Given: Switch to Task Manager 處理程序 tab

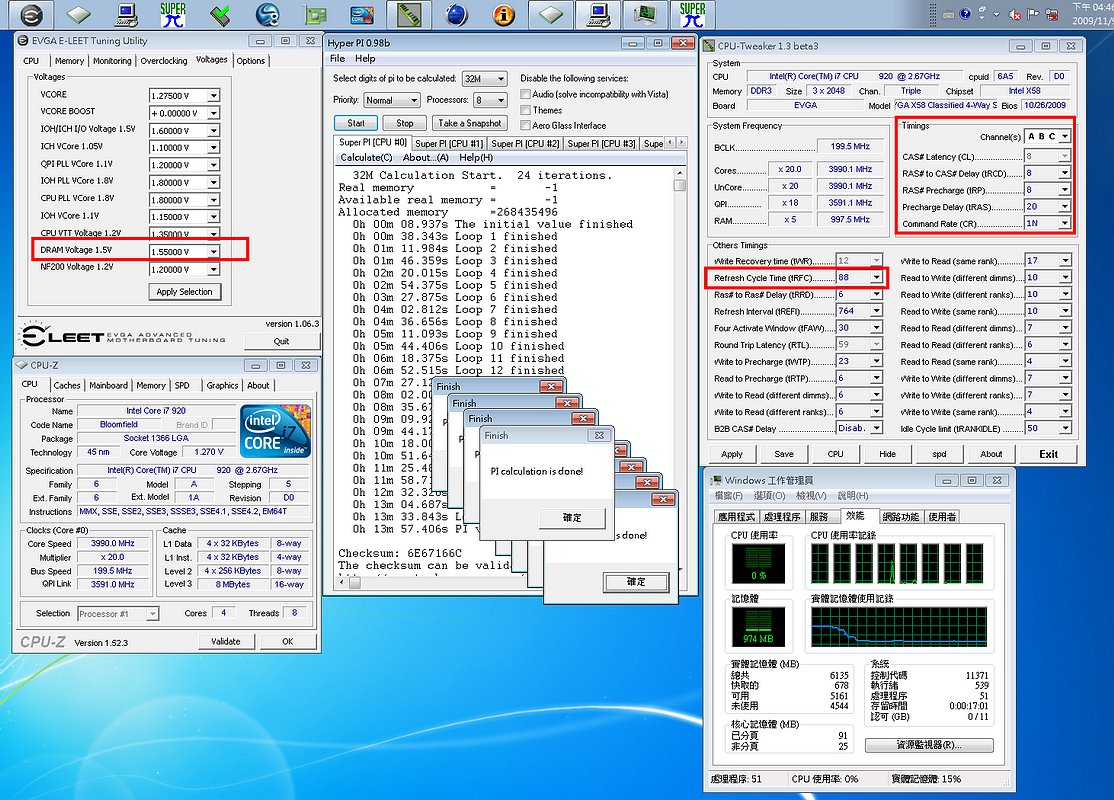Looking at the screenshot, I should point(782,517).
